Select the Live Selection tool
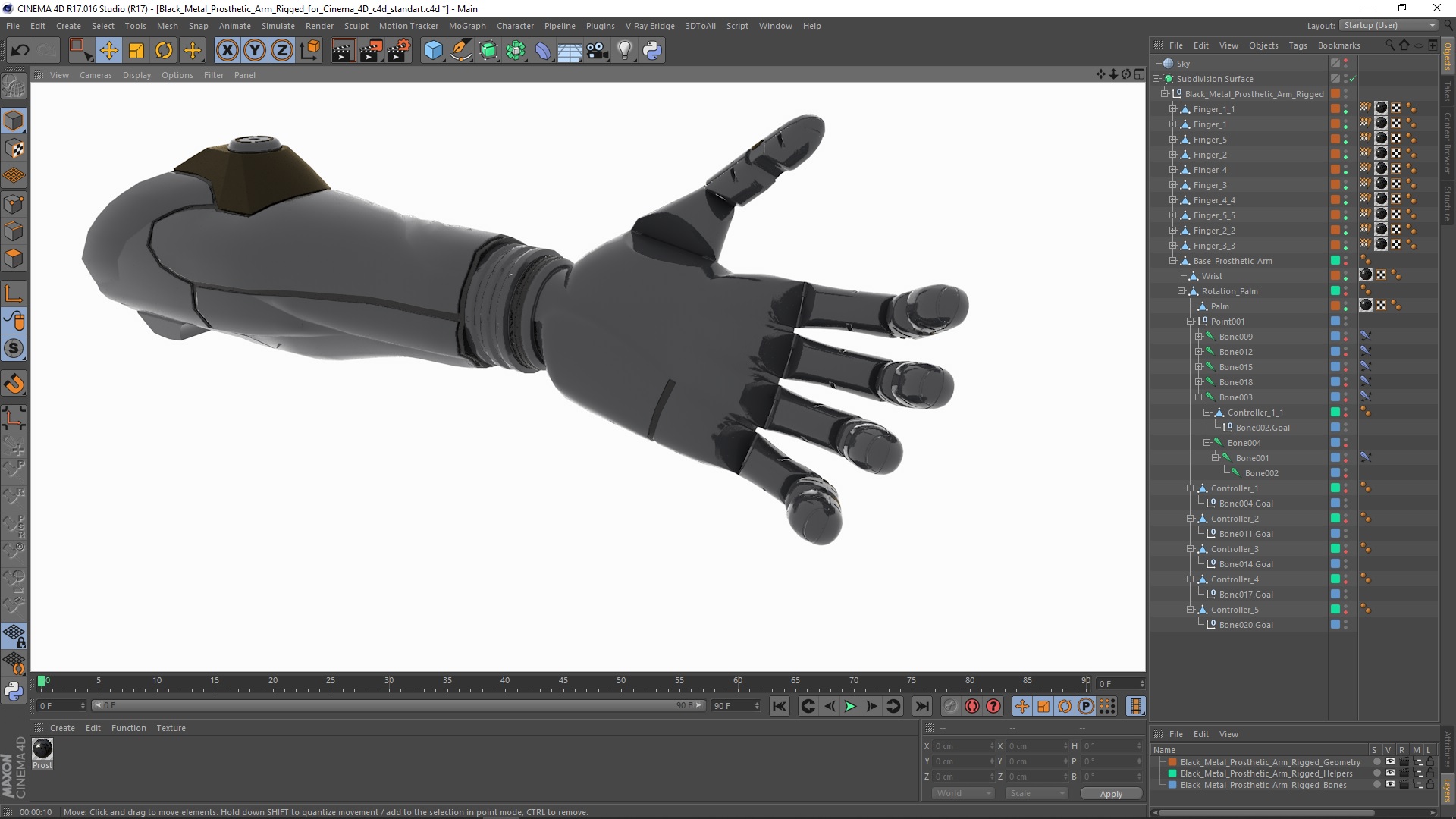The width and height of the screenshot is (1456, 819). 80,51
